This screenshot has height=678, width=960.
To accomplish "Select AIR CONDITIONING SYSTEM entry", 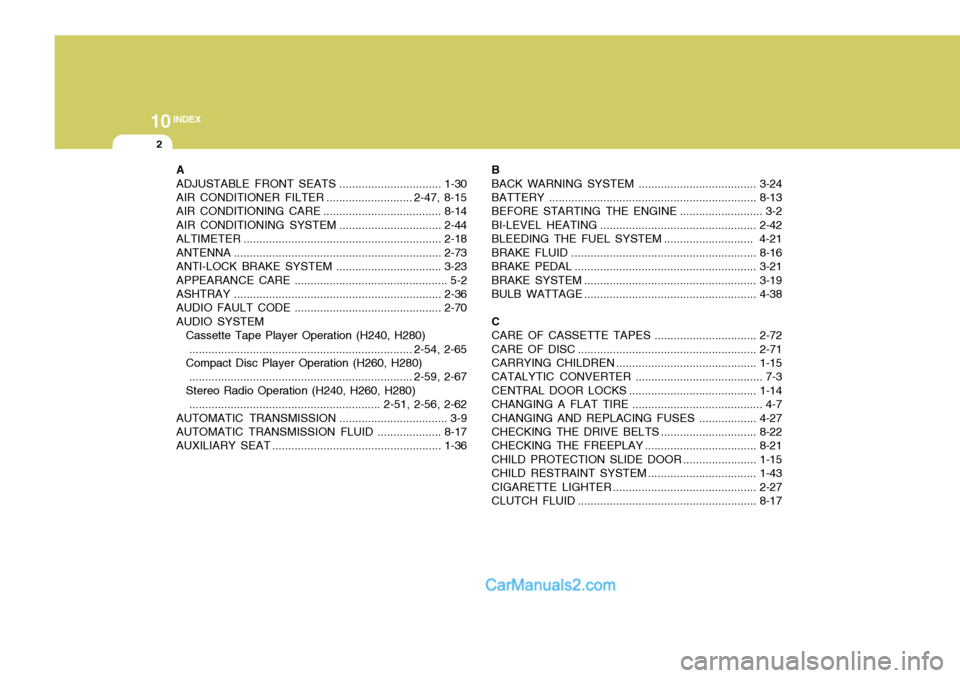I will coord(321,225).
